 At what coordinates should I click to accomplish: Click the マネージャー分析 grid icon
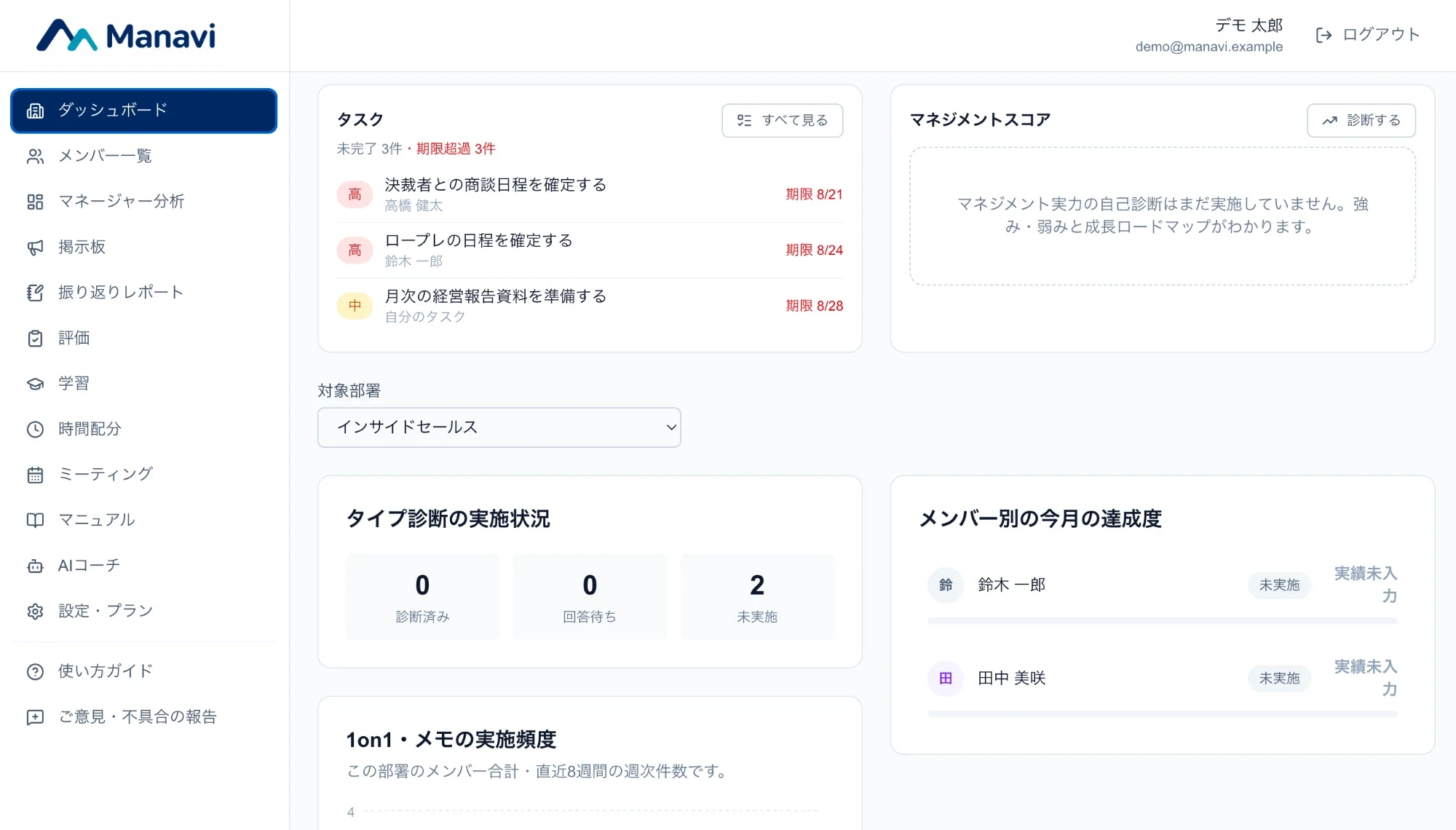tap(35, 202)
